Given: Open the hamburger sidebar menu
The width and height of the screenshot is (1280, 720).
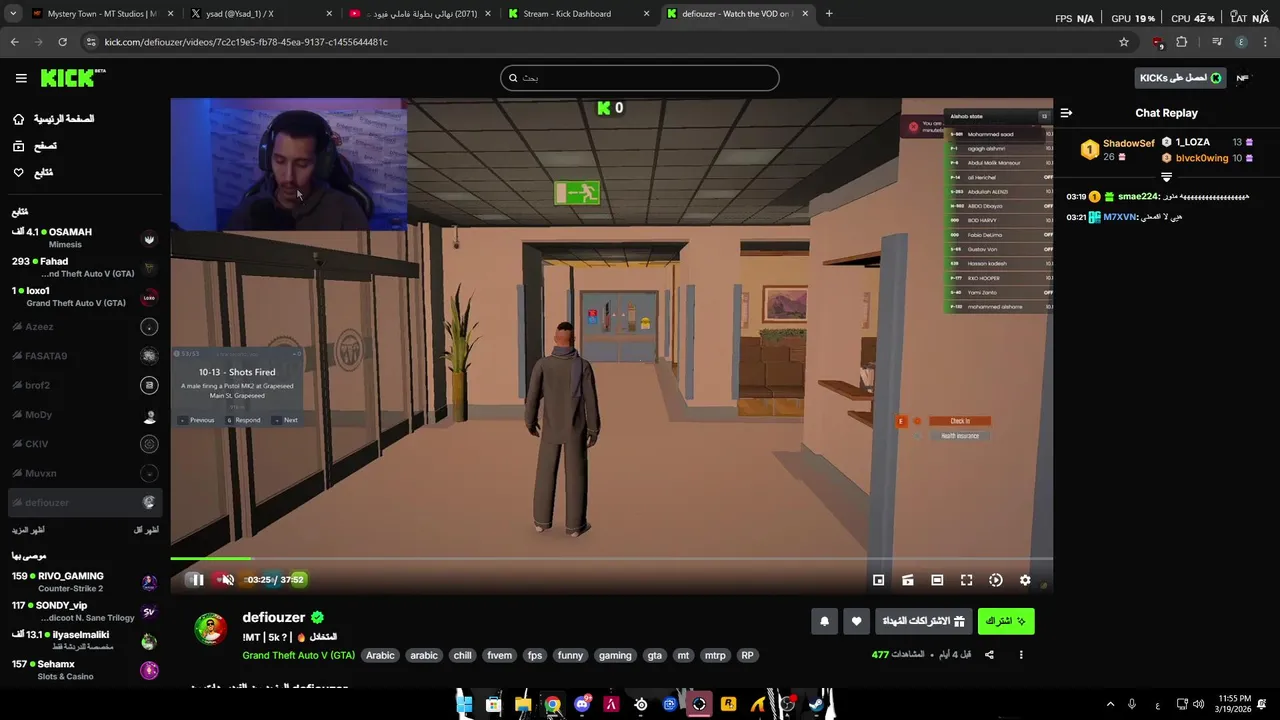Looking at the screenshot, I should tap(21, 78).
